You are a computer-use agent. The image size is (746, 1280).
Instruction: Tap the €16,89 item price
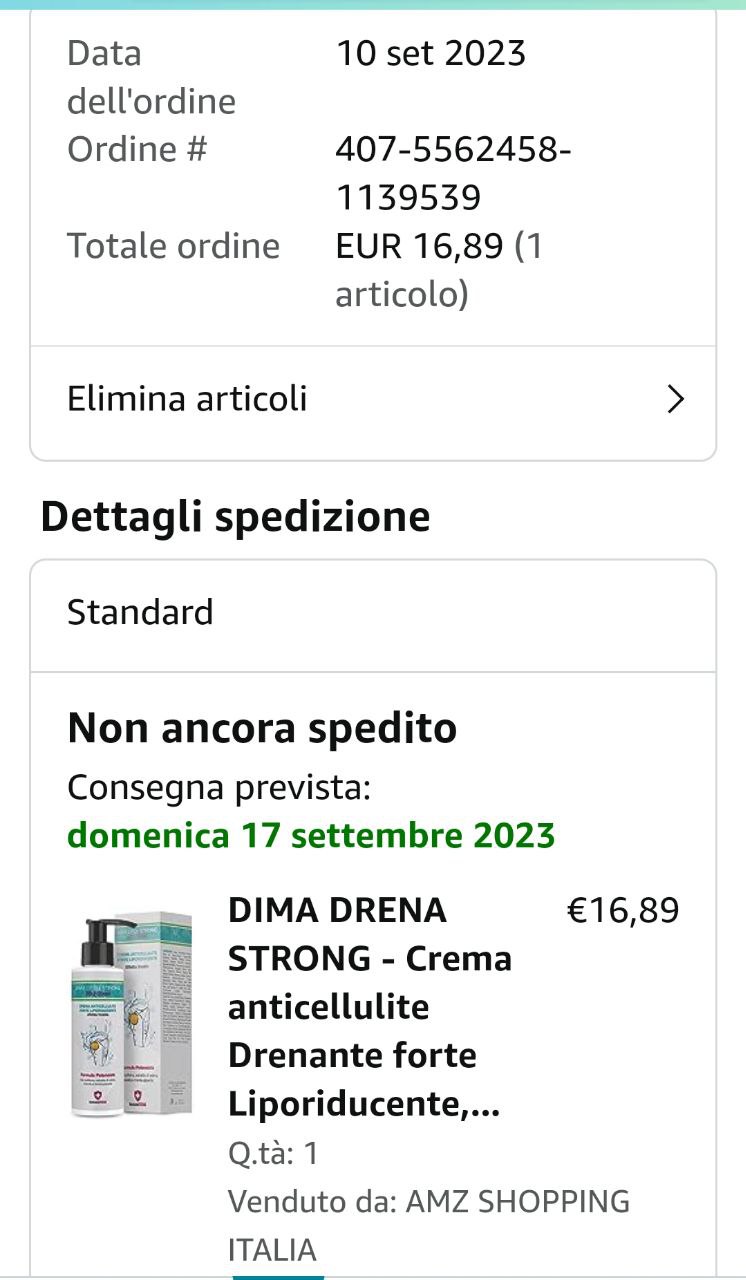[623, 911]
